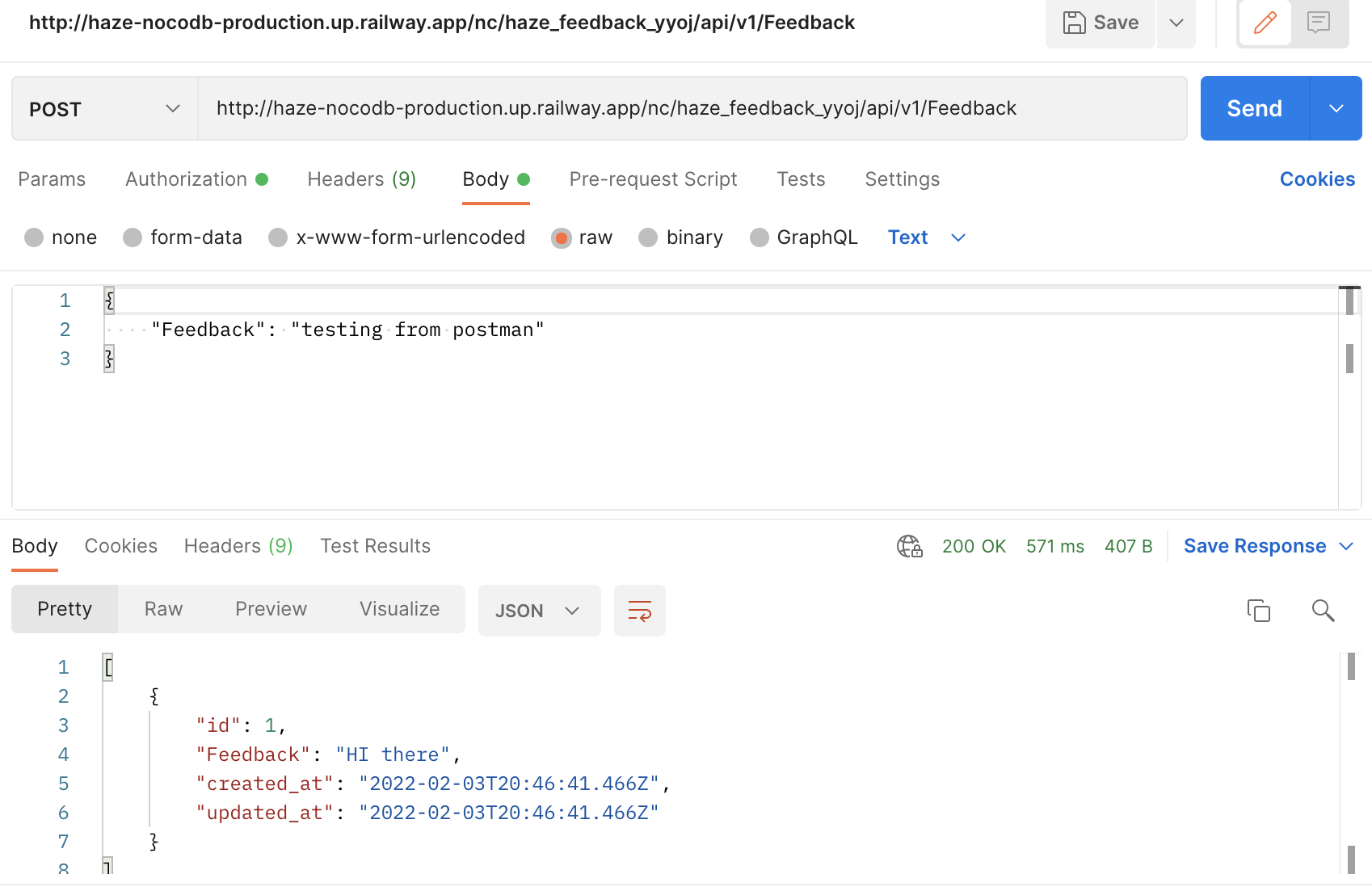Open the Text format dropdown
Image resolution: width=1372 pixels, height=895 pixels.
click(925, 237)
